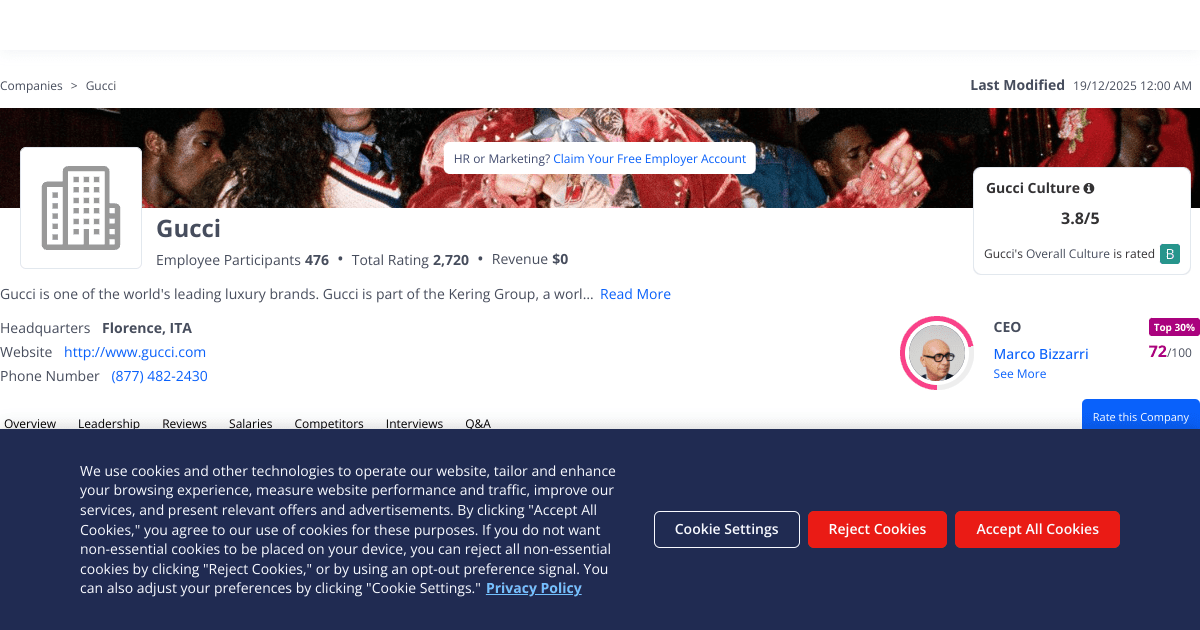Viewport: 1200px width, 630px height.
Task: Click the Rate this Company button
Action: click(x=1141, y=416)
